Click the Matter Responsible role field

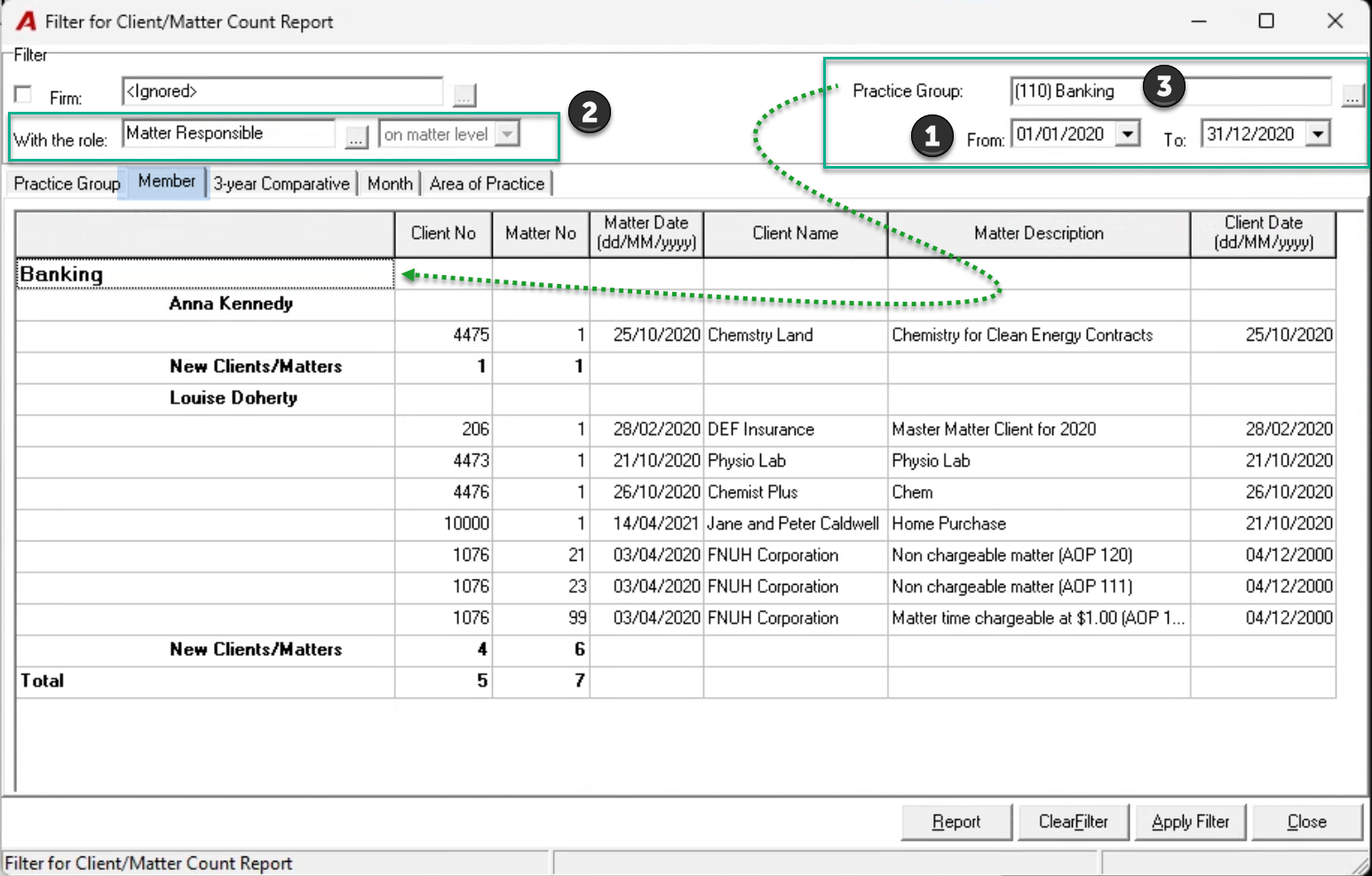[x=229, y=133]
